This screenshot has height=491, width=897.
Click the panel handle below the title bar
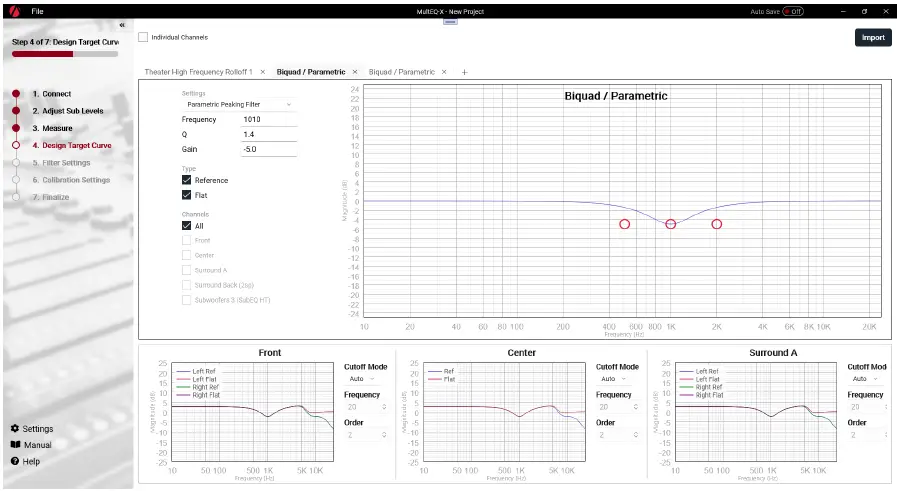pos(450,22)
